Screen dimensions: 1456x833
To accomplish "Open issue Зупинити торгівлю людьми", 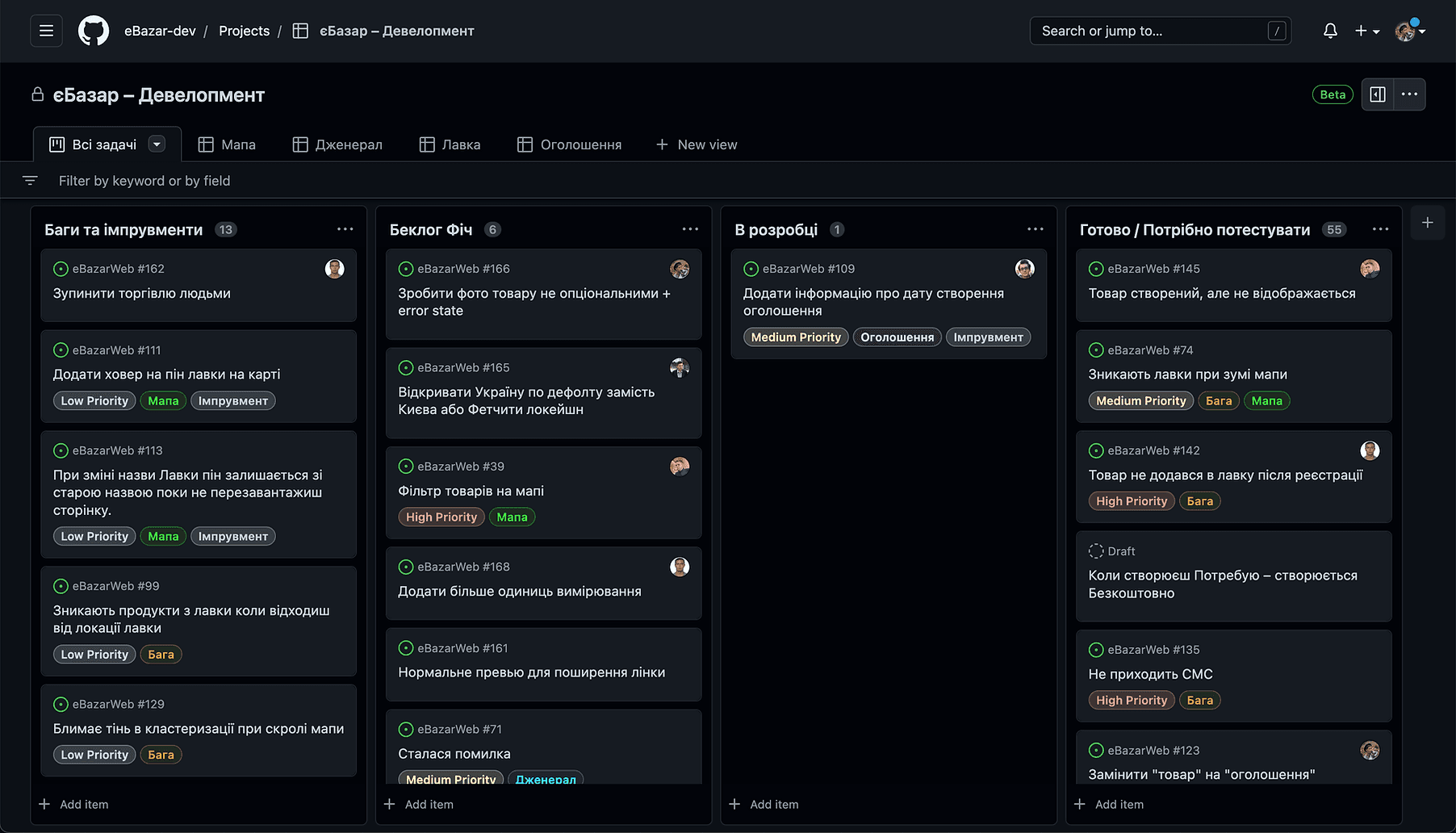I will (x=142, y=294).
